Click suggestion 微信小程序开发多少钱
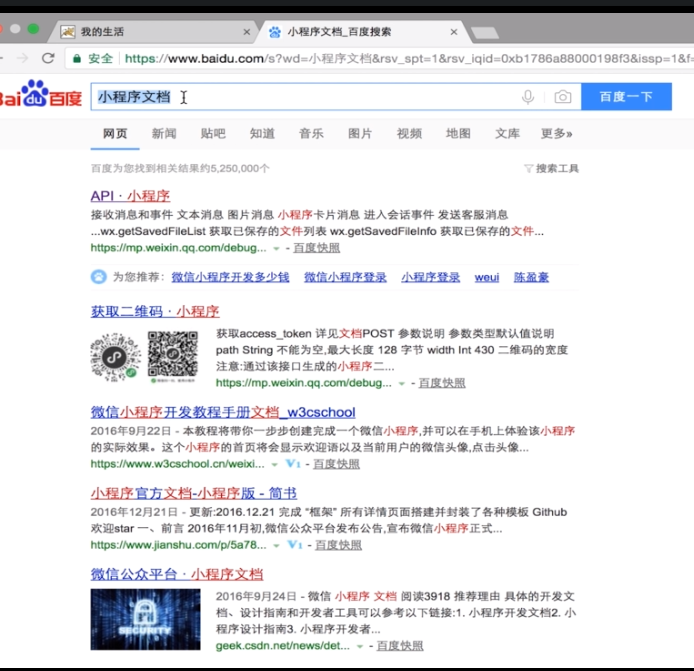This screenshot has width=694, height=671. (x=231, y=277)
